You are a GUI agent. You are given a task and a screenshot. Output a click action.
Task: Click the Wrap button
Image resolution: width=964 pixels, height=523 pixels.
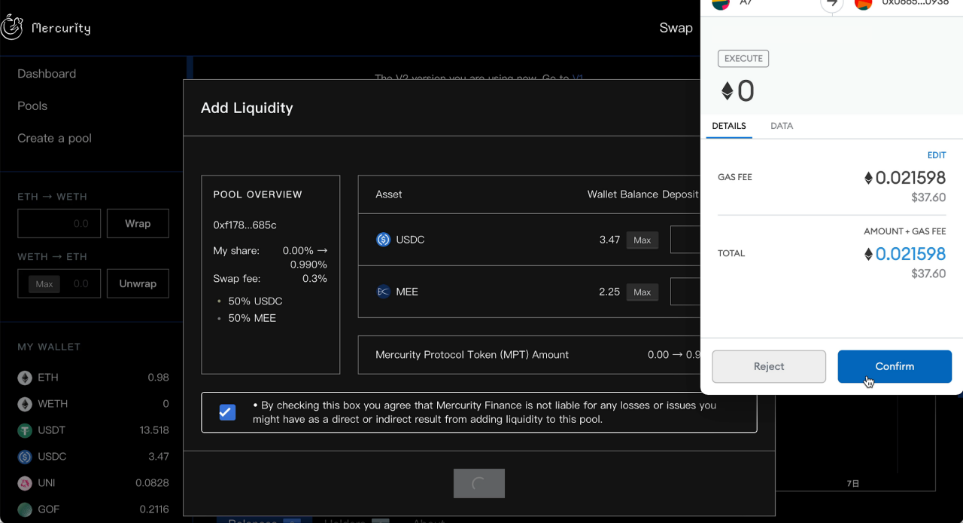(138, 223)
